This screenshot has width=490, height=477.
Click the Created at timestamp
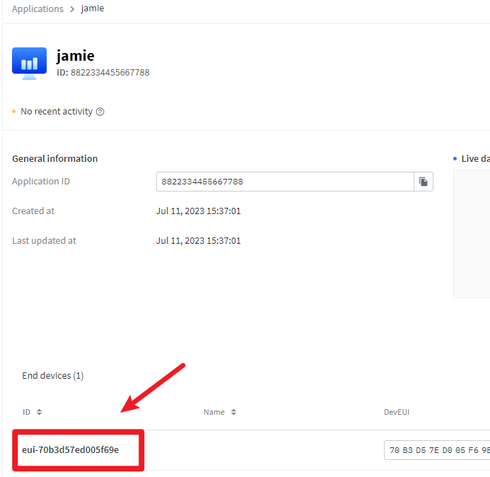[198, 211]
